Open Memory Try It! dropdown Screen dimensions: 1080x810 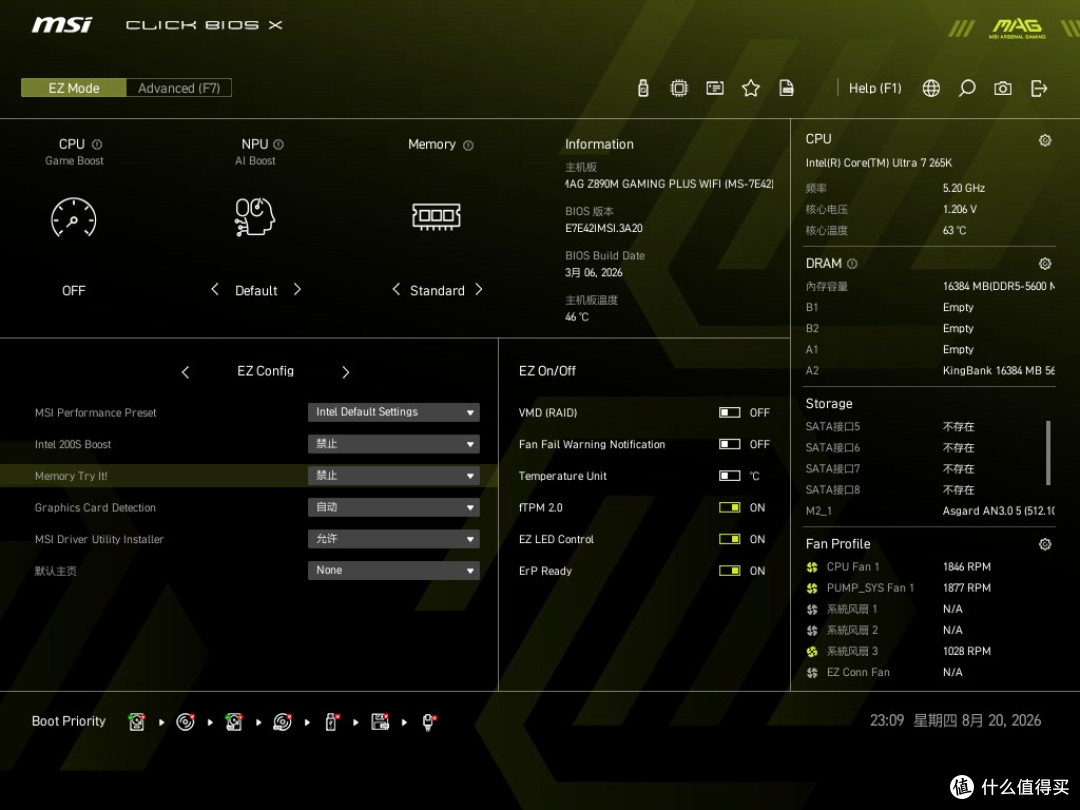(x=393, y=475)
